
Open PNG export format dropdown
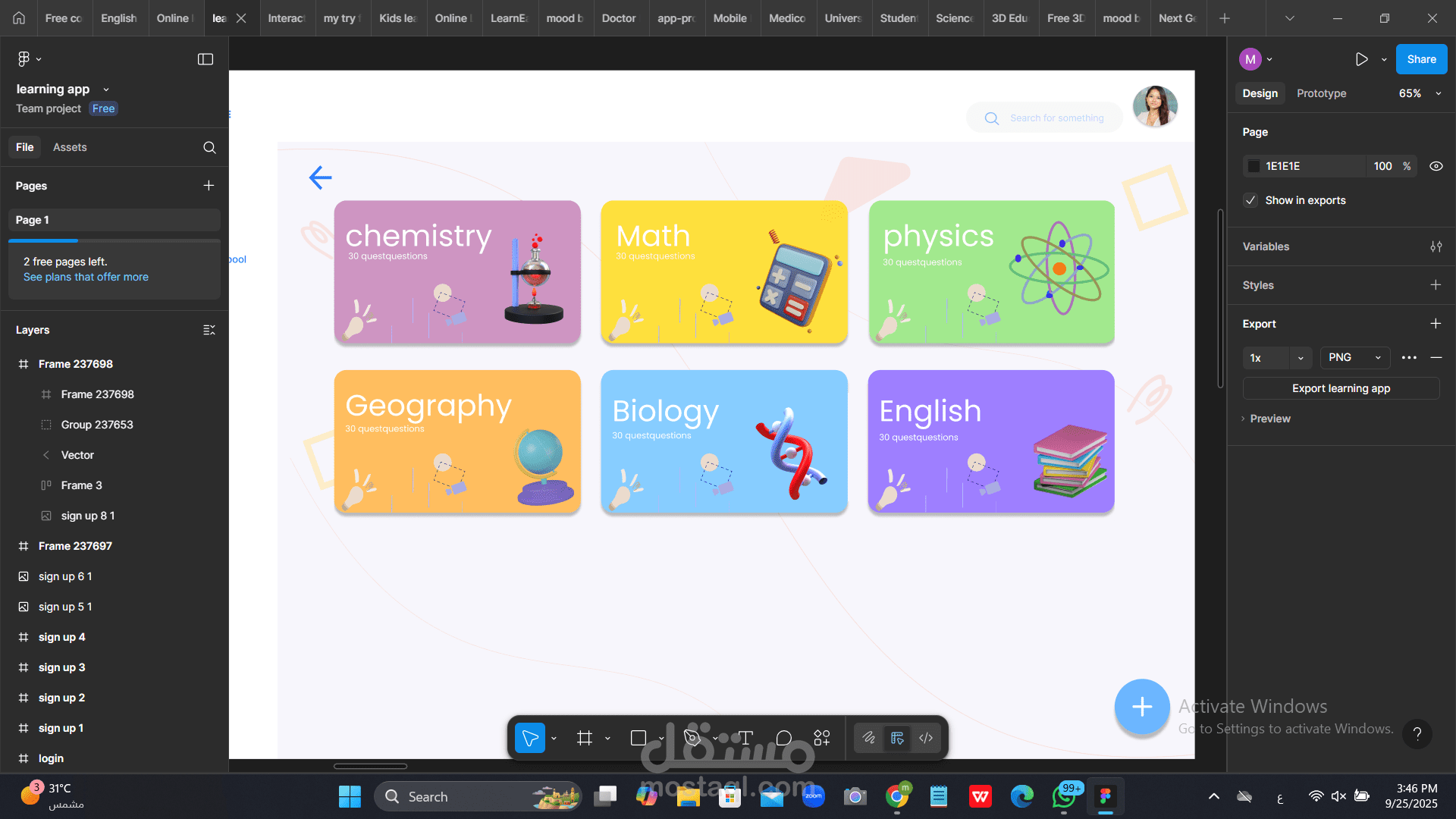(x=1355, y=357)
